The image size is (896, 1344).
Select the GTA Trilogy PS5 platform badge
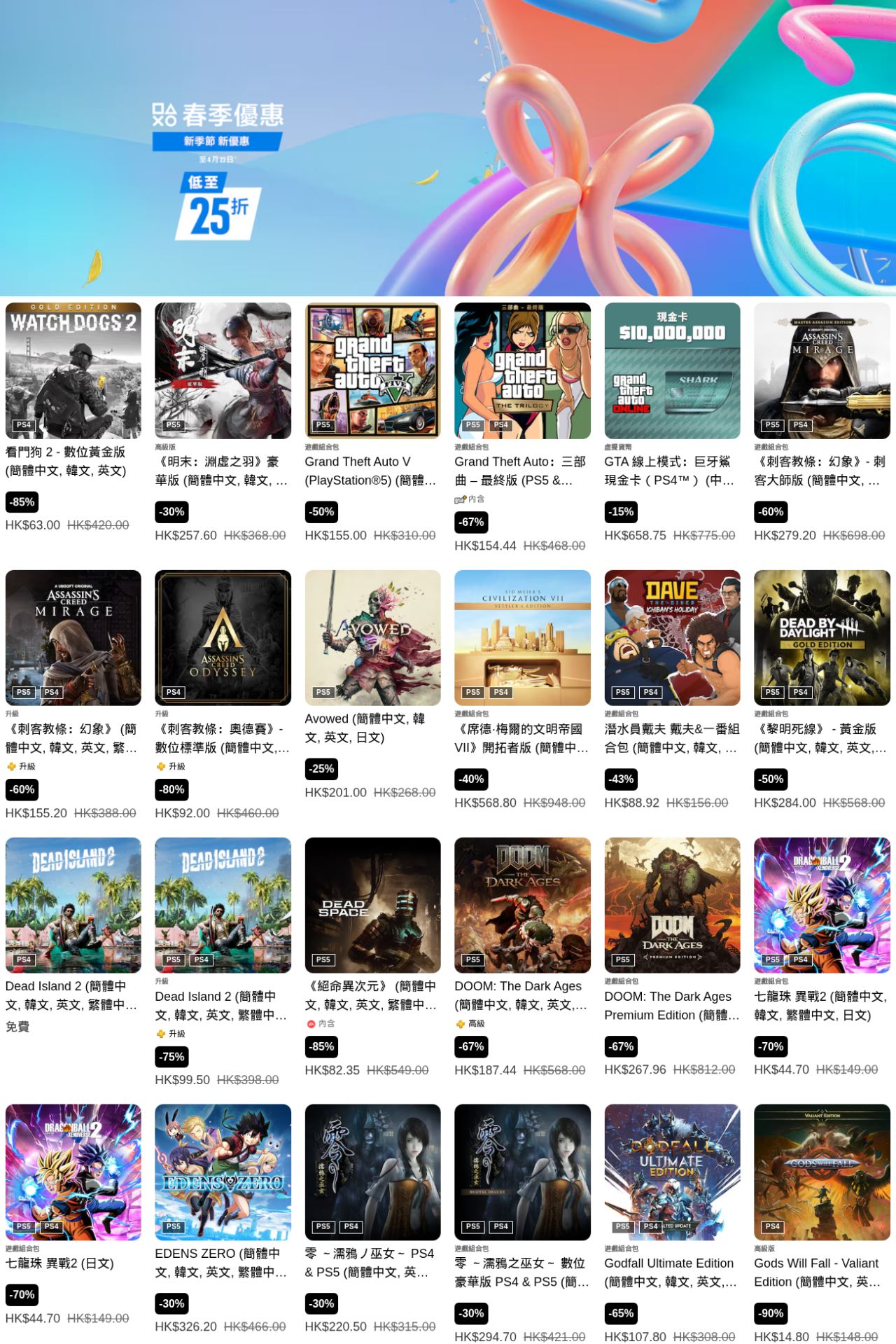tap(473, 425)
